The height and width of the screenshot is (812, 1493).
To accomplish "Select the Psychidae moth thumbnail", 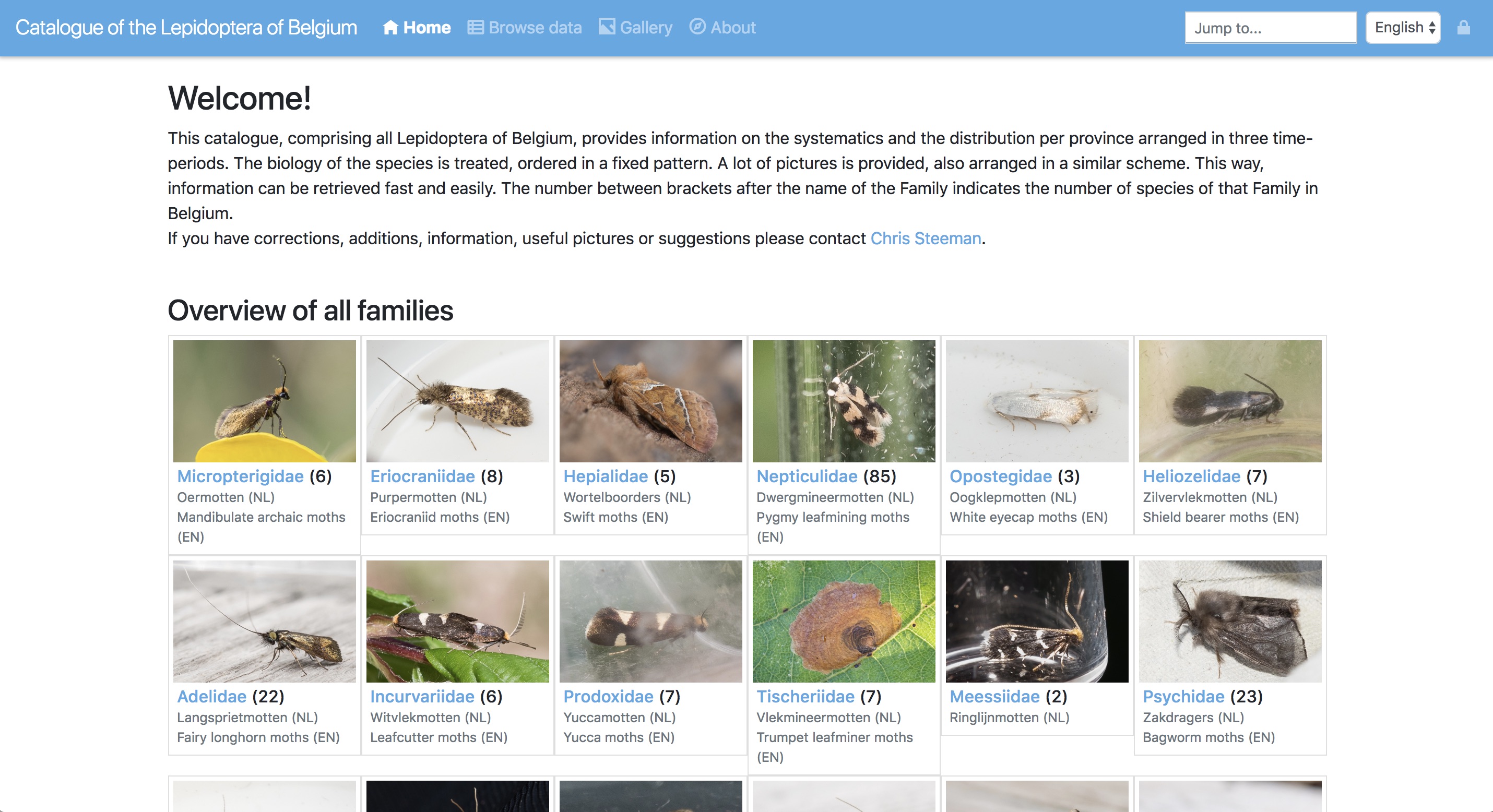I will pos(1229,622).
